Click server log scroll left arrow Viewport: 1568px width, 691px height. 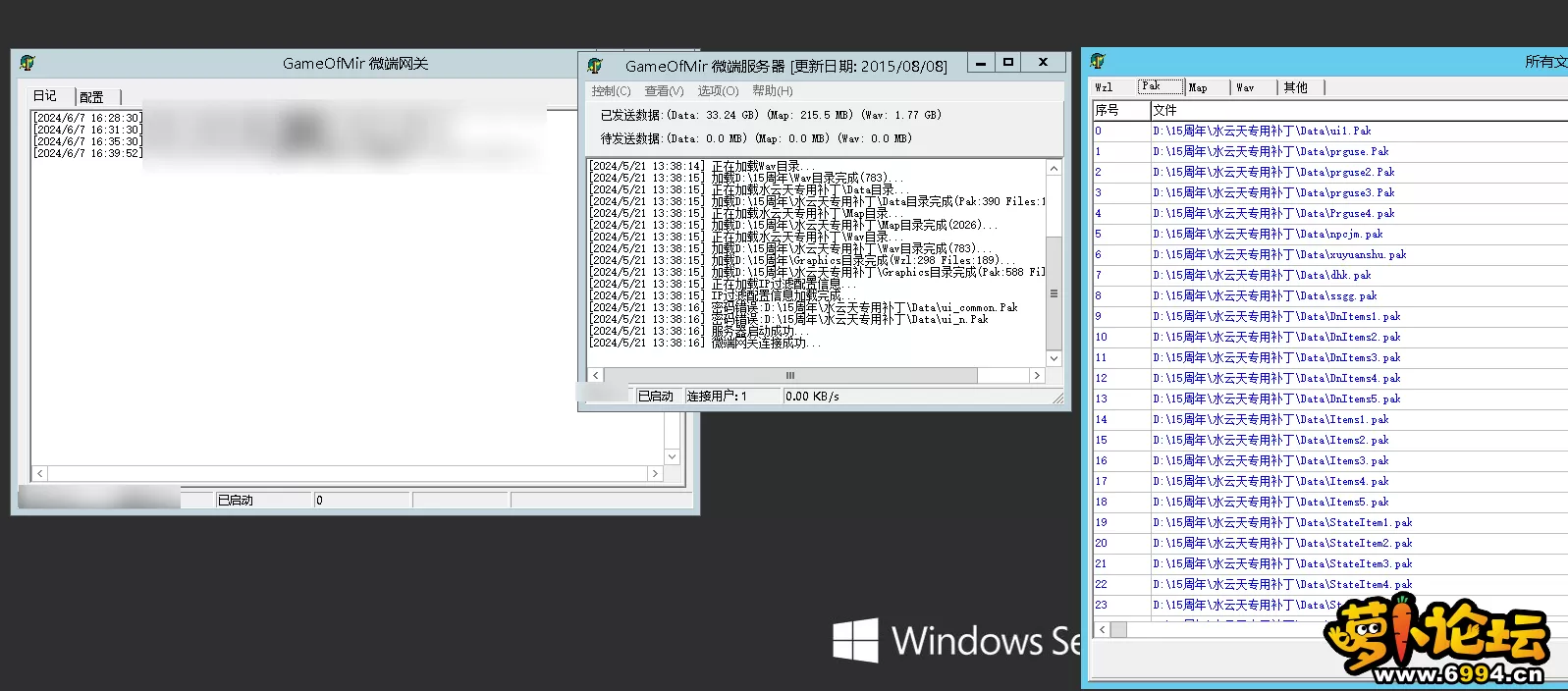coord(595,375)
